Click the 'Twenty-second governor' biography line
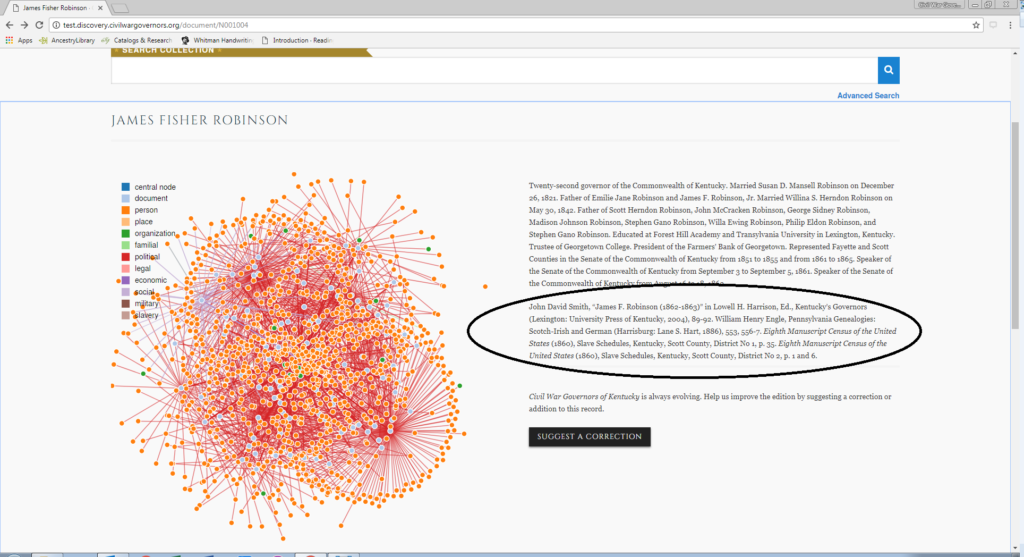 [x=711, y=185]
